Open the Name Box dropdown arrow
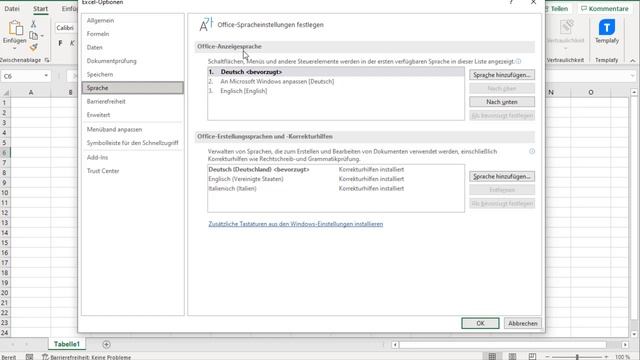 coord(46,76)
